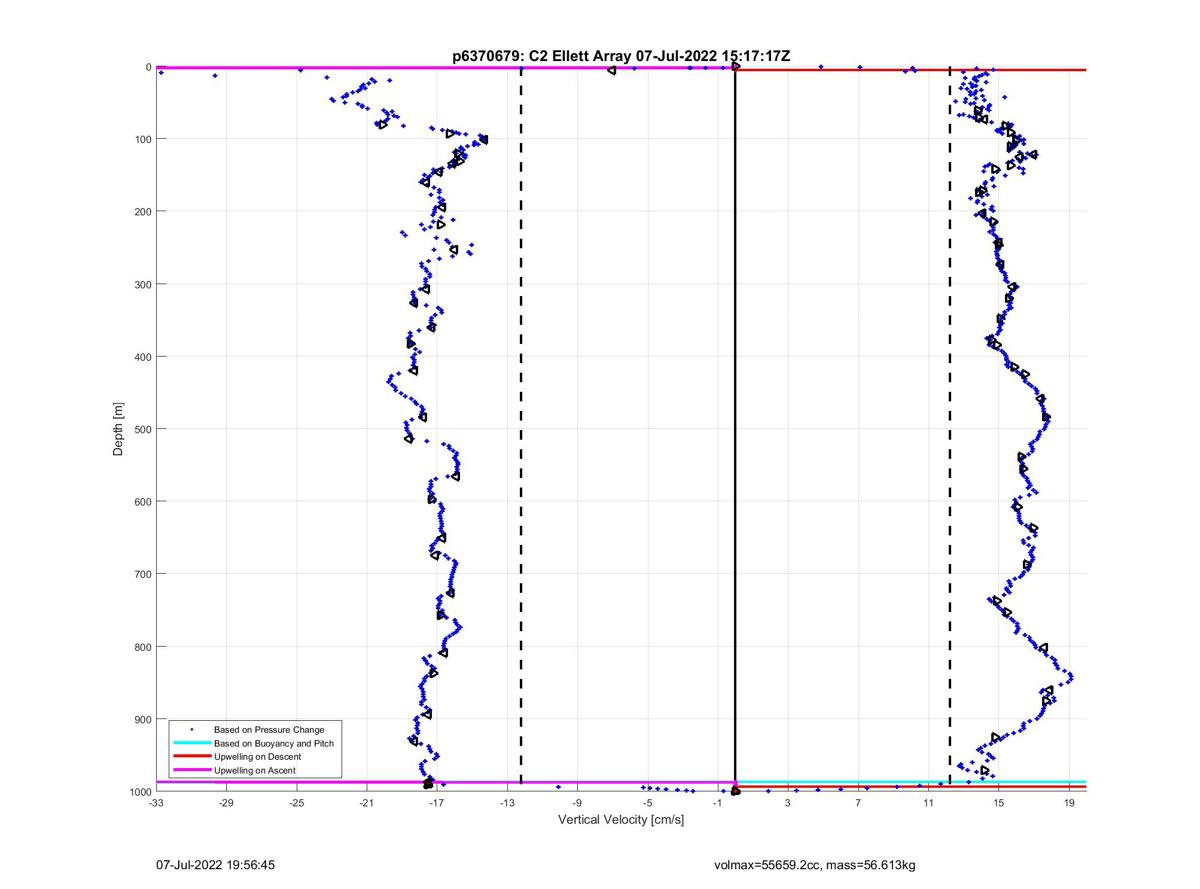Click the x-axis tick label '19'

click(1069, 803)
